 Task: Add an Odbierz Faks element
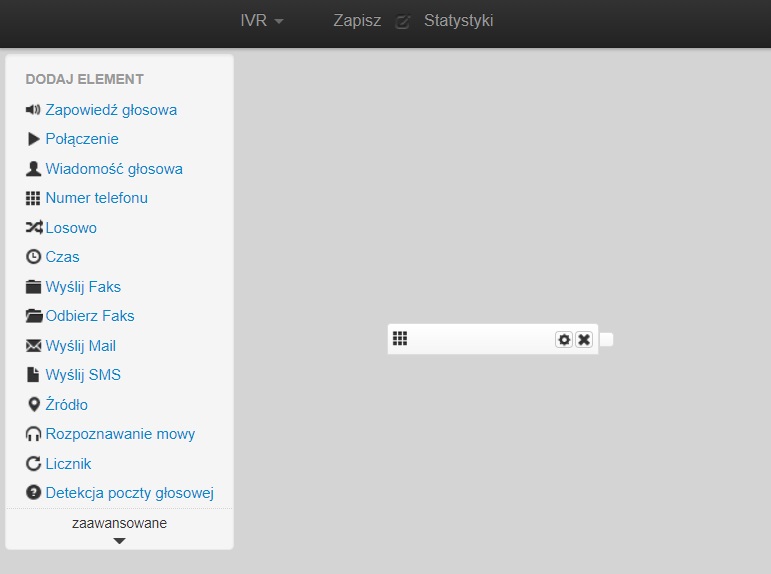pos(90,316)
